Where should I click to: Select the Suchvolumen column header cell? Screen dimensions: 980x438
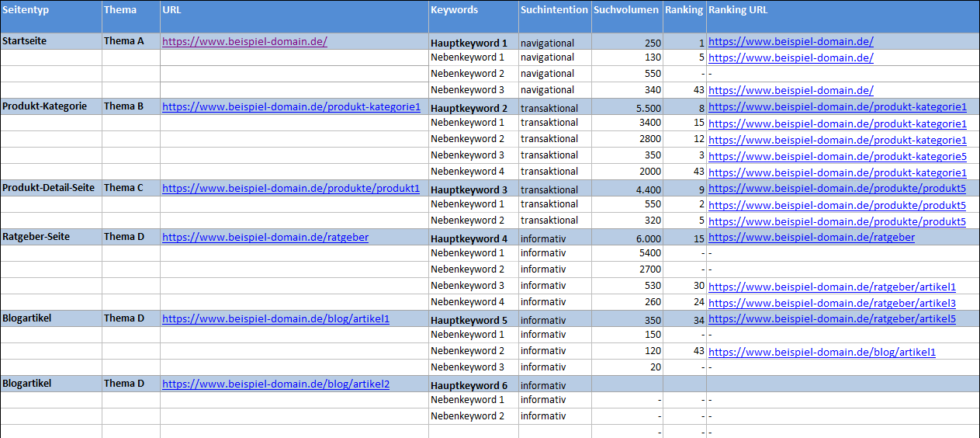pos(627,17)
